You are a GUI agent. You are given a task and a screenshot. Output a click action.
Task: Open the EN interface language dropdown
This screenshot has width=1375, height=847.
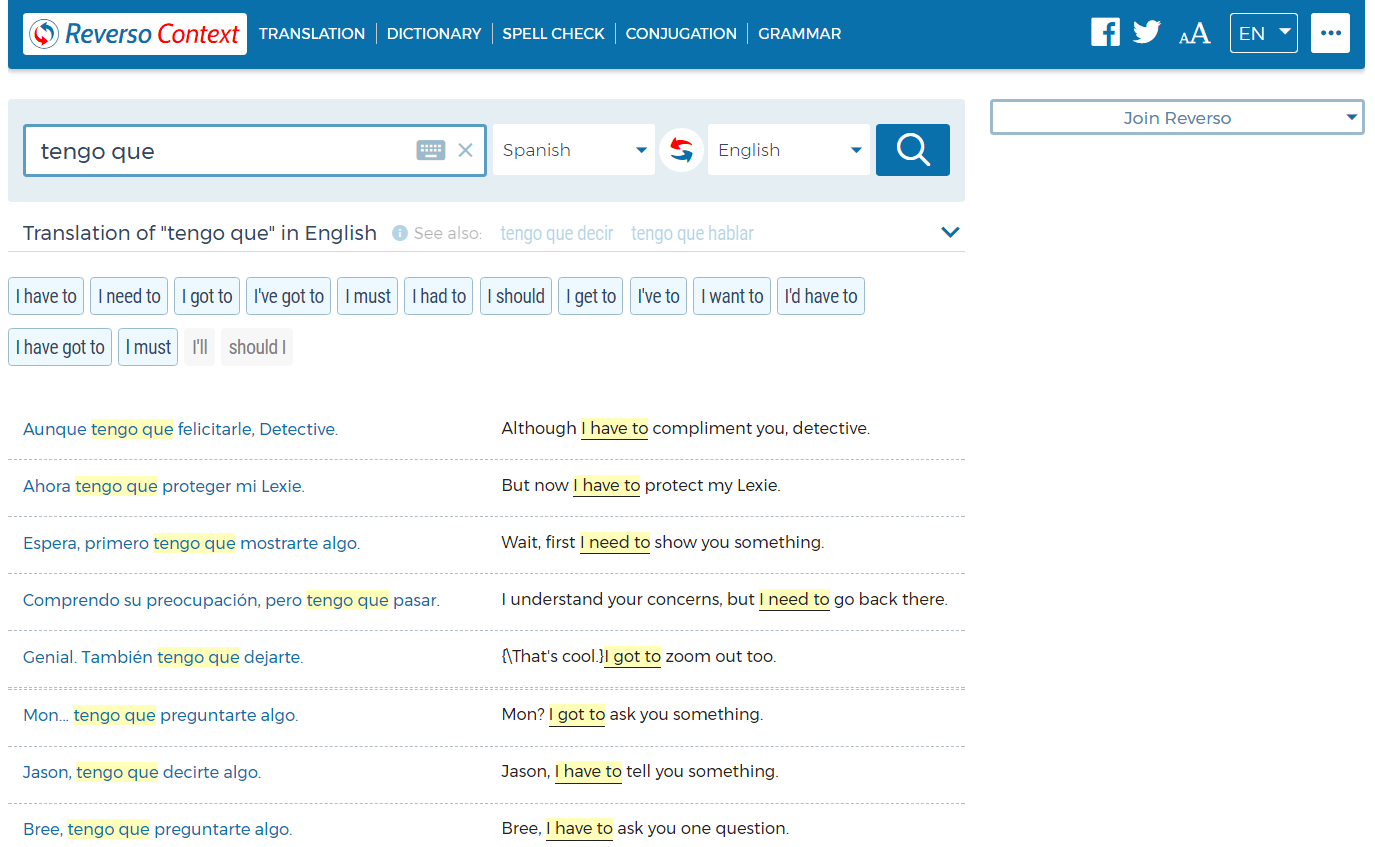[1263, 32]
